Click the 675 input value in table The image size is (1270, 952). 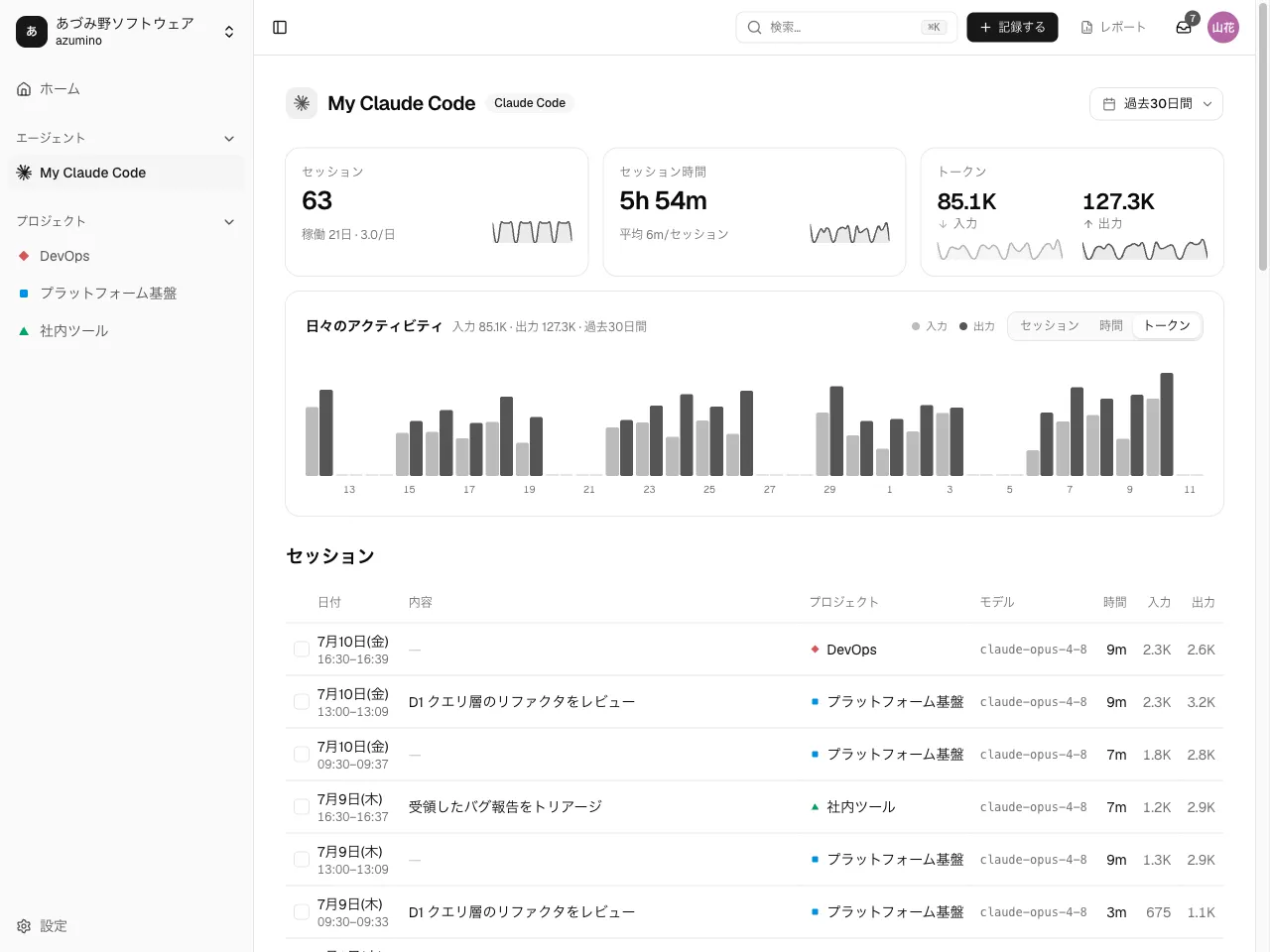tap(1158, 912)
